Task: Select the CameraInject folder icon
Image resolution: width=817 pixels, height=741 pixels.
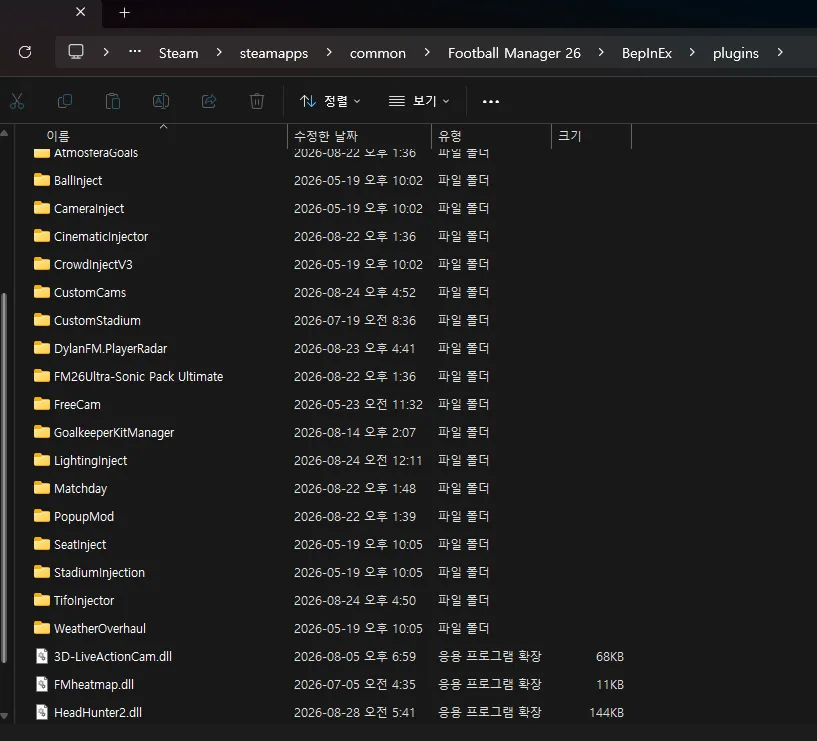Action: (x=42, y=208)
